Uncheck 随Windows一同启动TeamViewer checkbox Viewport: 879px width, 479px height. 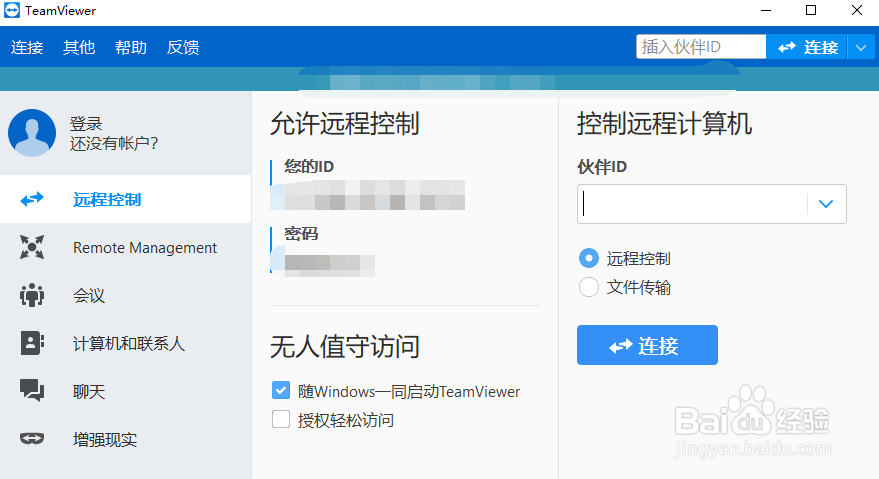coord(281,391)
